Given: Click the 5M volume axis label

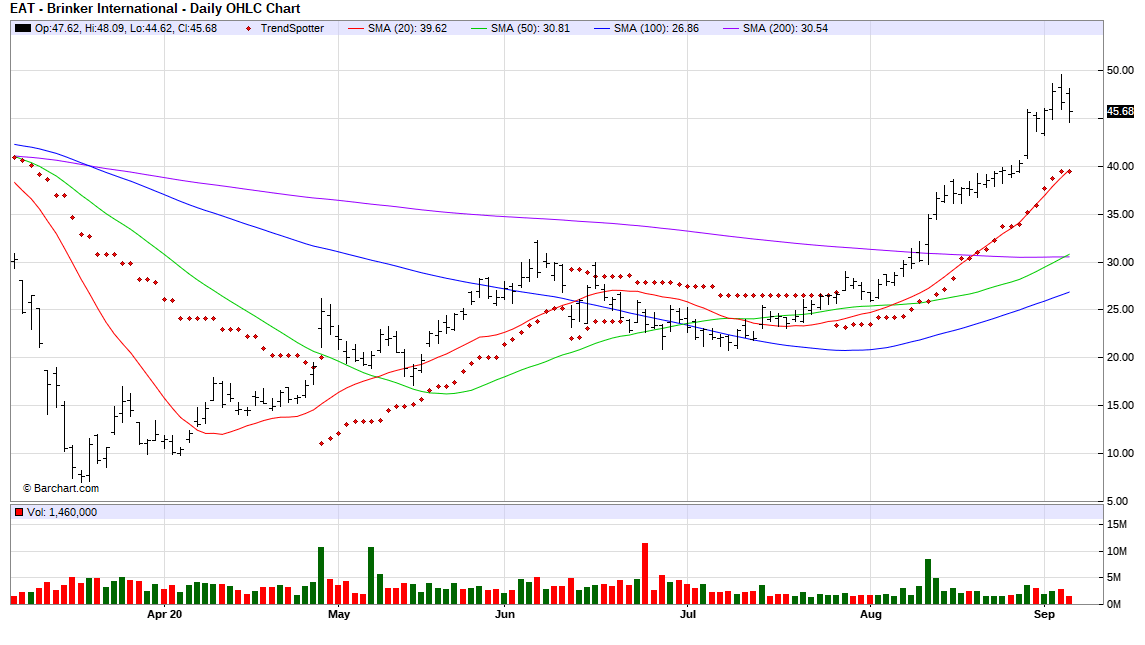Looking at the screenshot, I should coord(1114,578).
